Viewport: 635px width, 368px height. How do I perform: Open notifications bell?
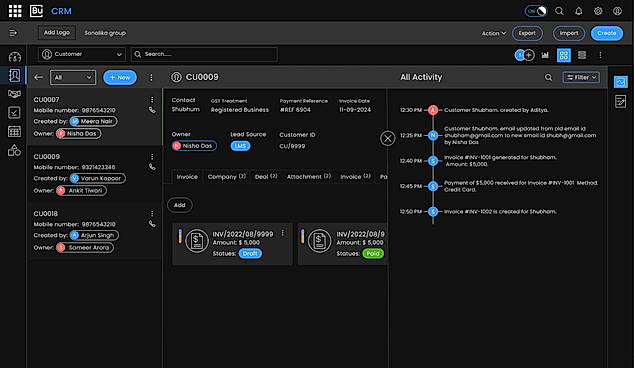[579, 11]
